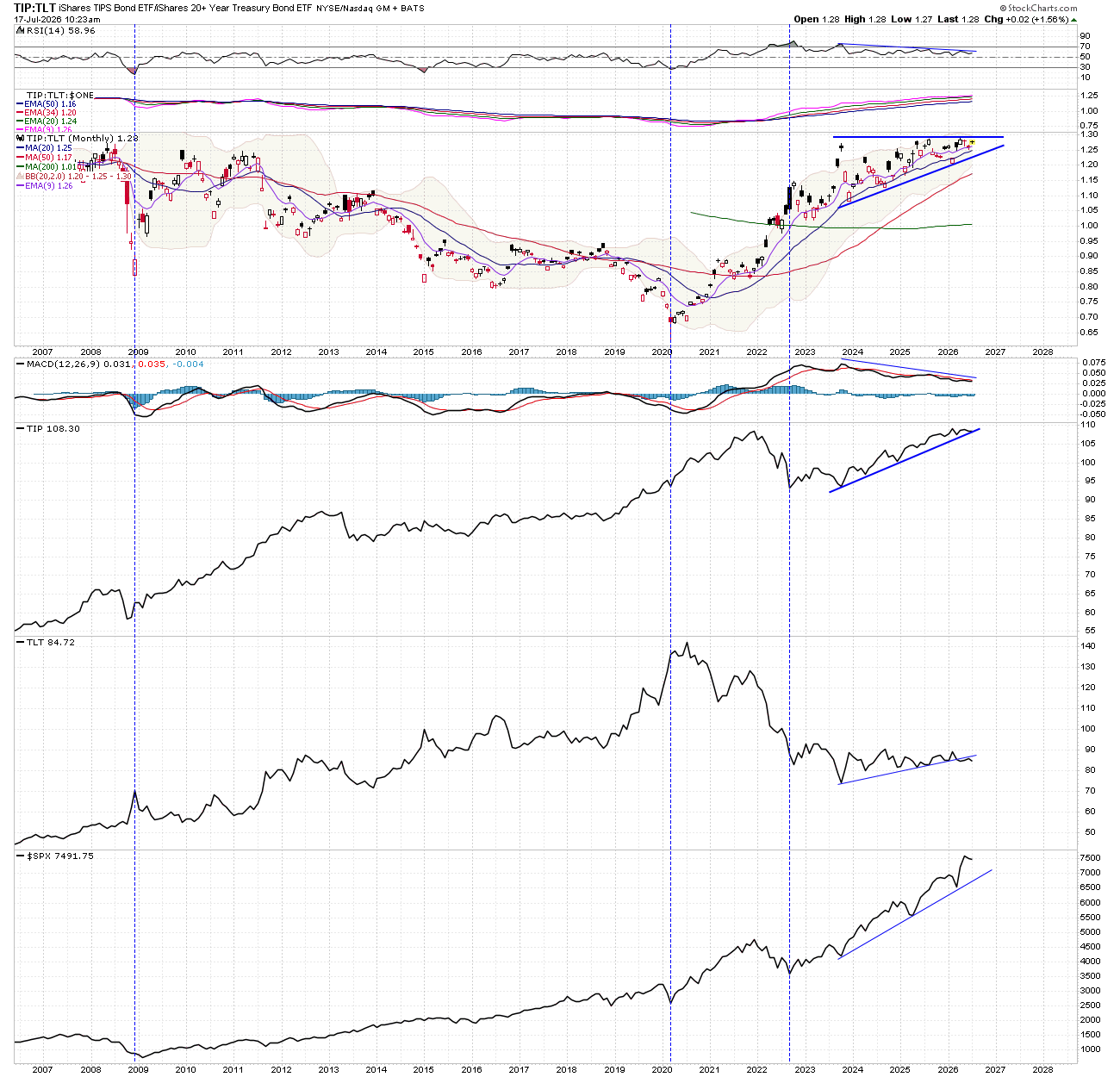
Task: Select the MA(50) 1.17 legend entry
Action: tap(49, 158)
